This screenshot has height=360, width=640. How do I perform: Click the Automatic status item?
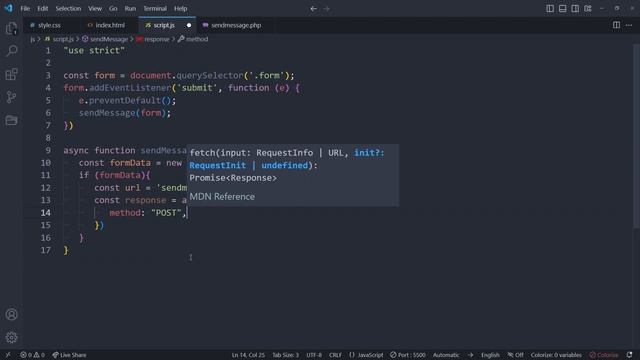[446, 355]
